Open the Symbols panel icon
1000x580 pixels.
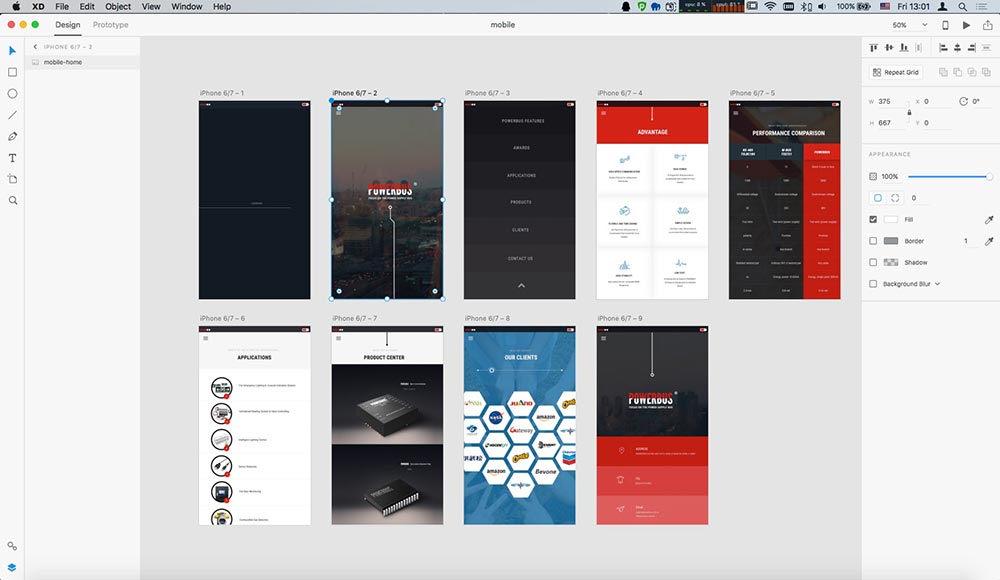[x=12, y=546]
